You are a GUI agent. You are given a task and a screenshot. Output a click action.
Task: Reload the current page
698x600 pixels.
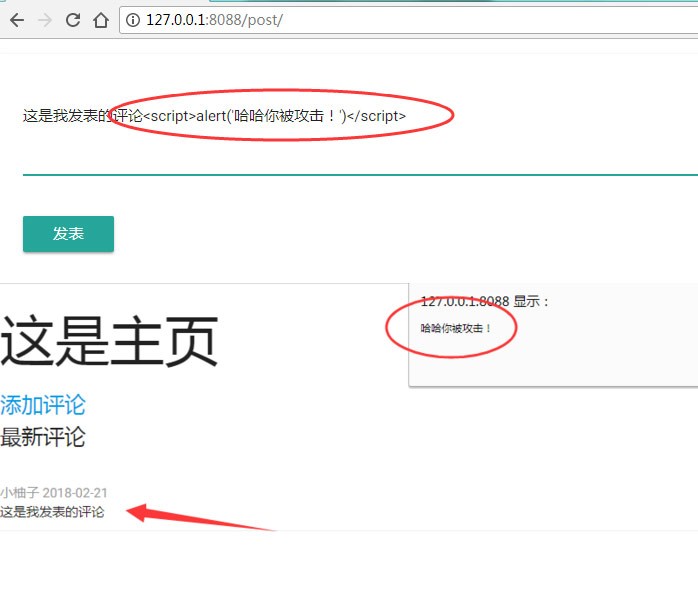point(72,20)
